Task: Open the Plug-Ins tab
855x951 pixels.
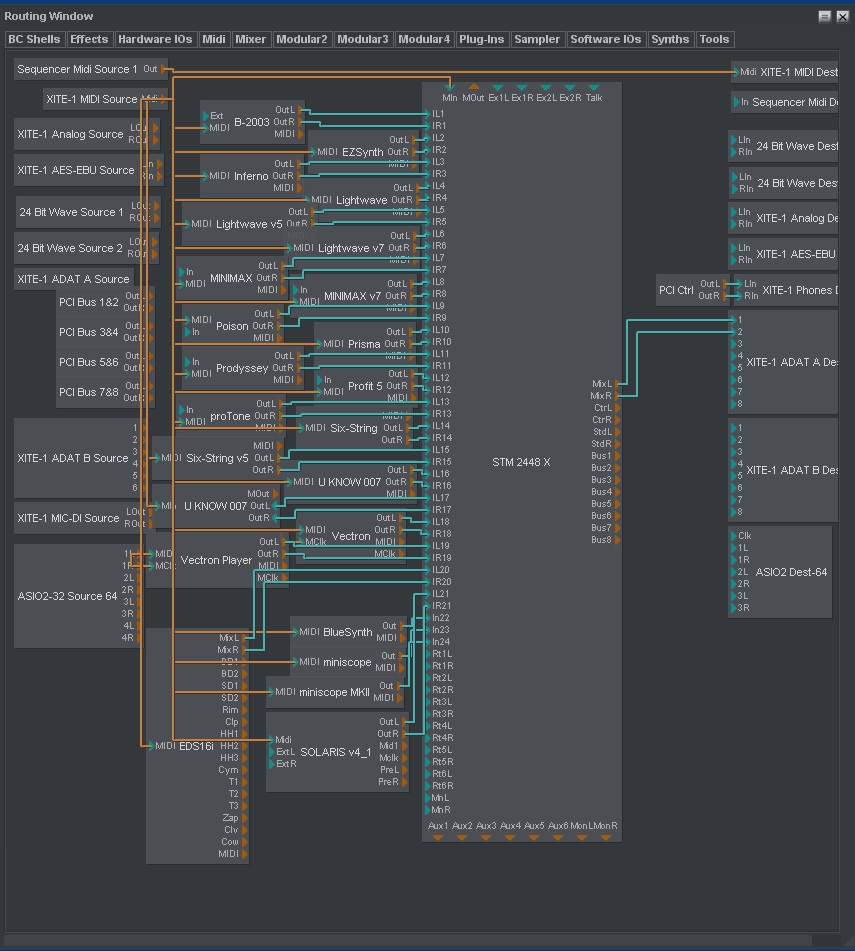Action: [x=481, y=39]
